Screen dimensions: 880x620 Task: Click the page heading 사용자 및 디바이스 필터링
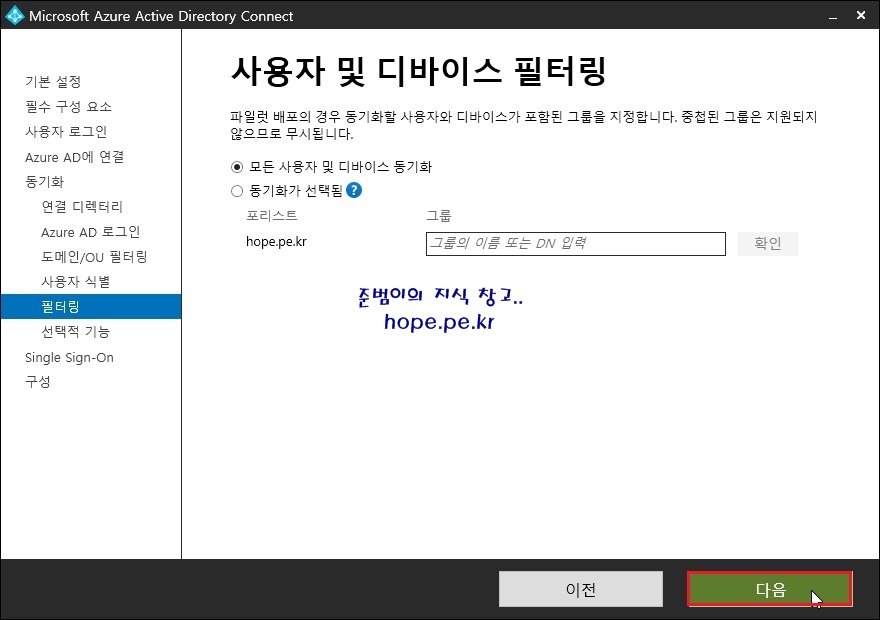pyautogui.click(x=419, y=71)
